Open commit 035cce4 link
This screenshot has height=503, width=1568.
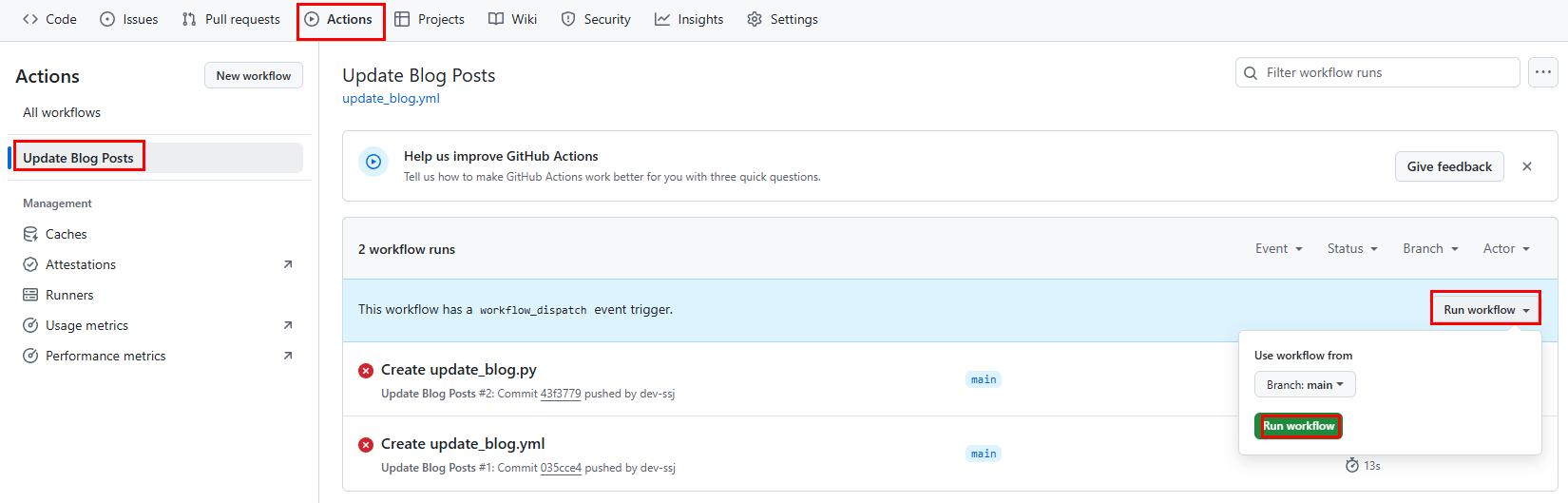(561, 468)
